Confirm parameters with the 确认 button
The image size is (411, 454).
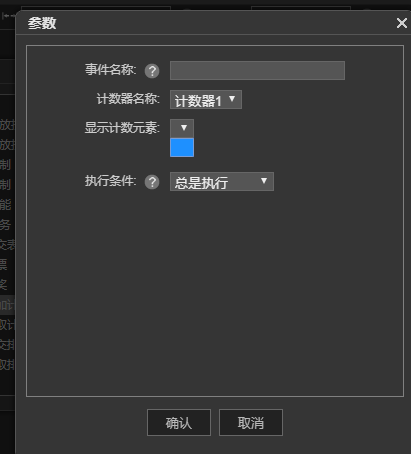(179, 422)
